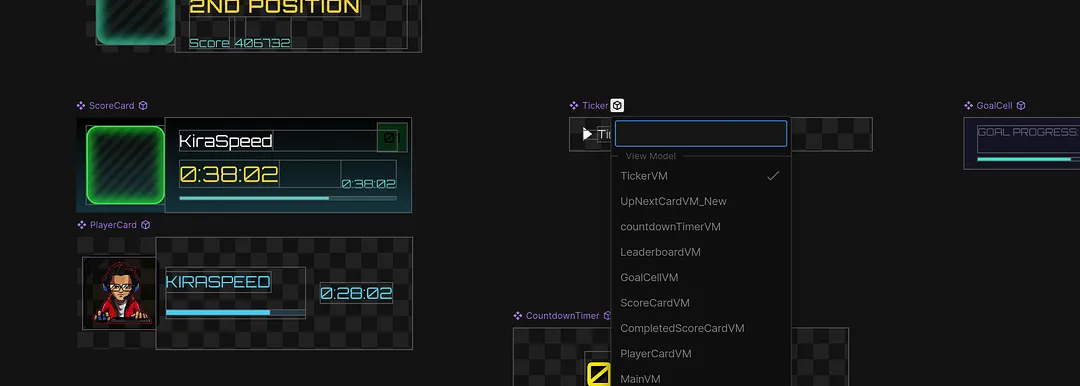This screenshot has height=386, width=1080.
Task: Select ScoreCardVM from the list
Action: click(x=700, y=303)
